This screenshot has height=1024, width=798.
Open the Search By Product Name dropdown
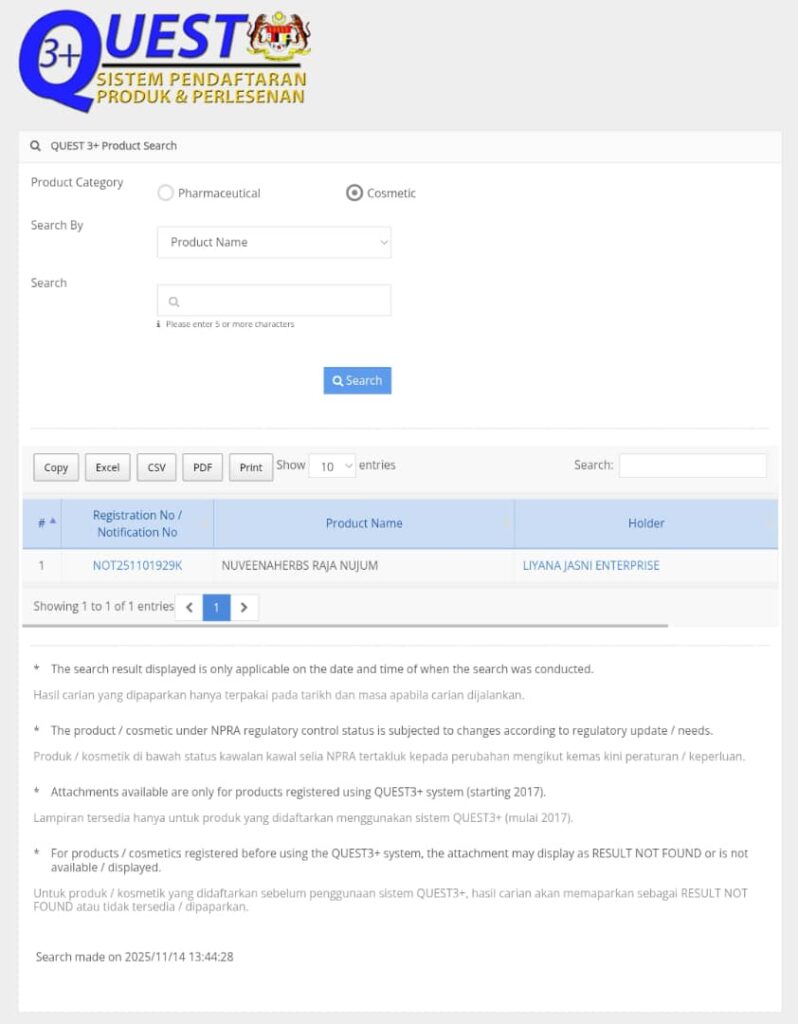pos(274,242)
